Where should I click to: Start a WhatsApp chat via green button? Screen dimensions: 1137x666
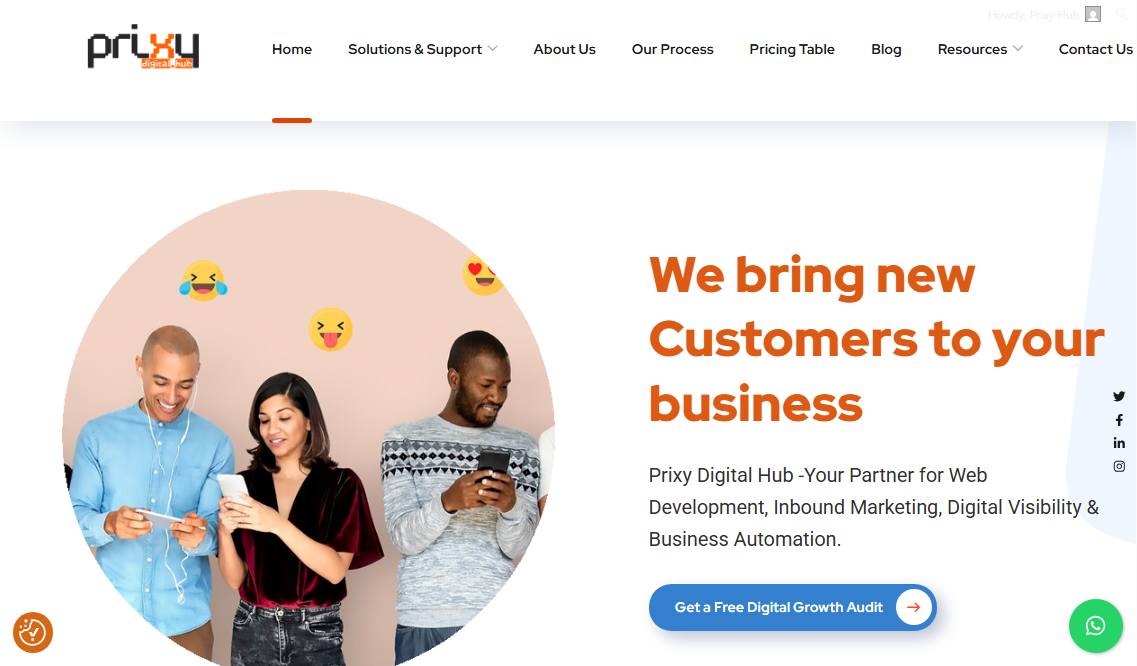1096,625
